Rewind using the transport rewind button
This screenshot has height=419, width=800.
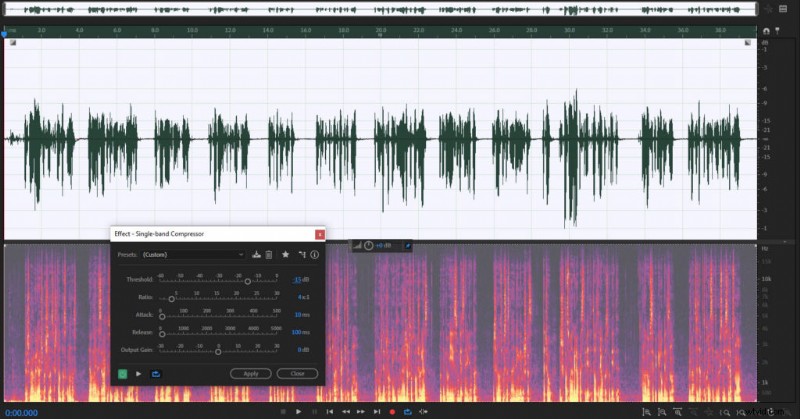pyautogui.click(x=346, y=411)
